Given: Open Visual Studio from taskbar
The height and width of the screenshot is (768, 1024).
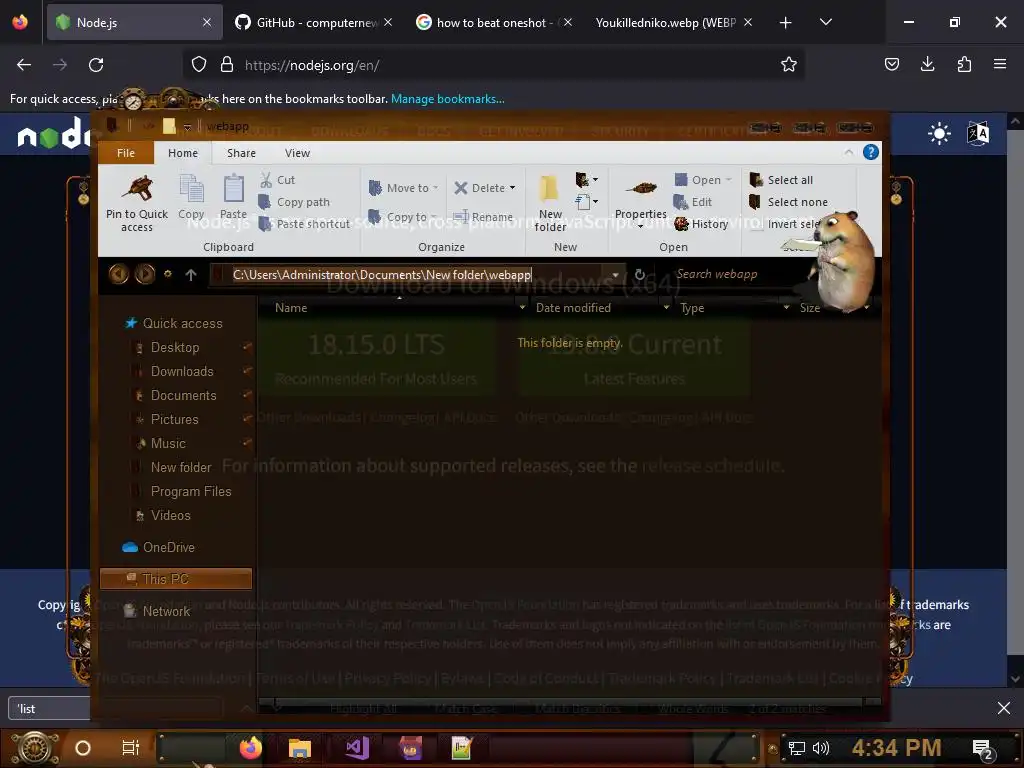Looking at the screenshot, I should (357, 747).
